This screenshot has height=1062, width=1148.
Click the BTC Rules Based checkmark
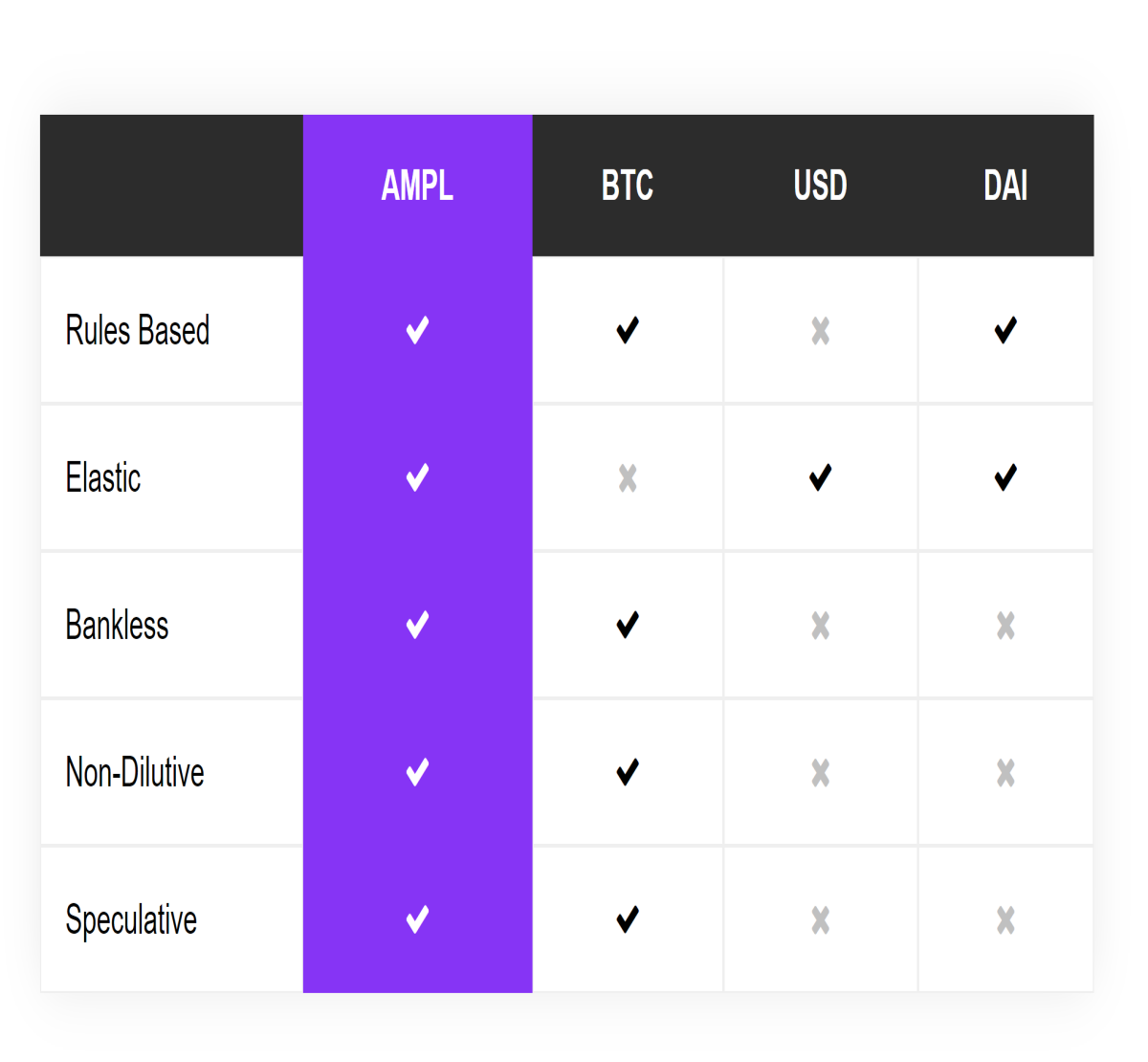pyautogui.click(x=628, y=331)
